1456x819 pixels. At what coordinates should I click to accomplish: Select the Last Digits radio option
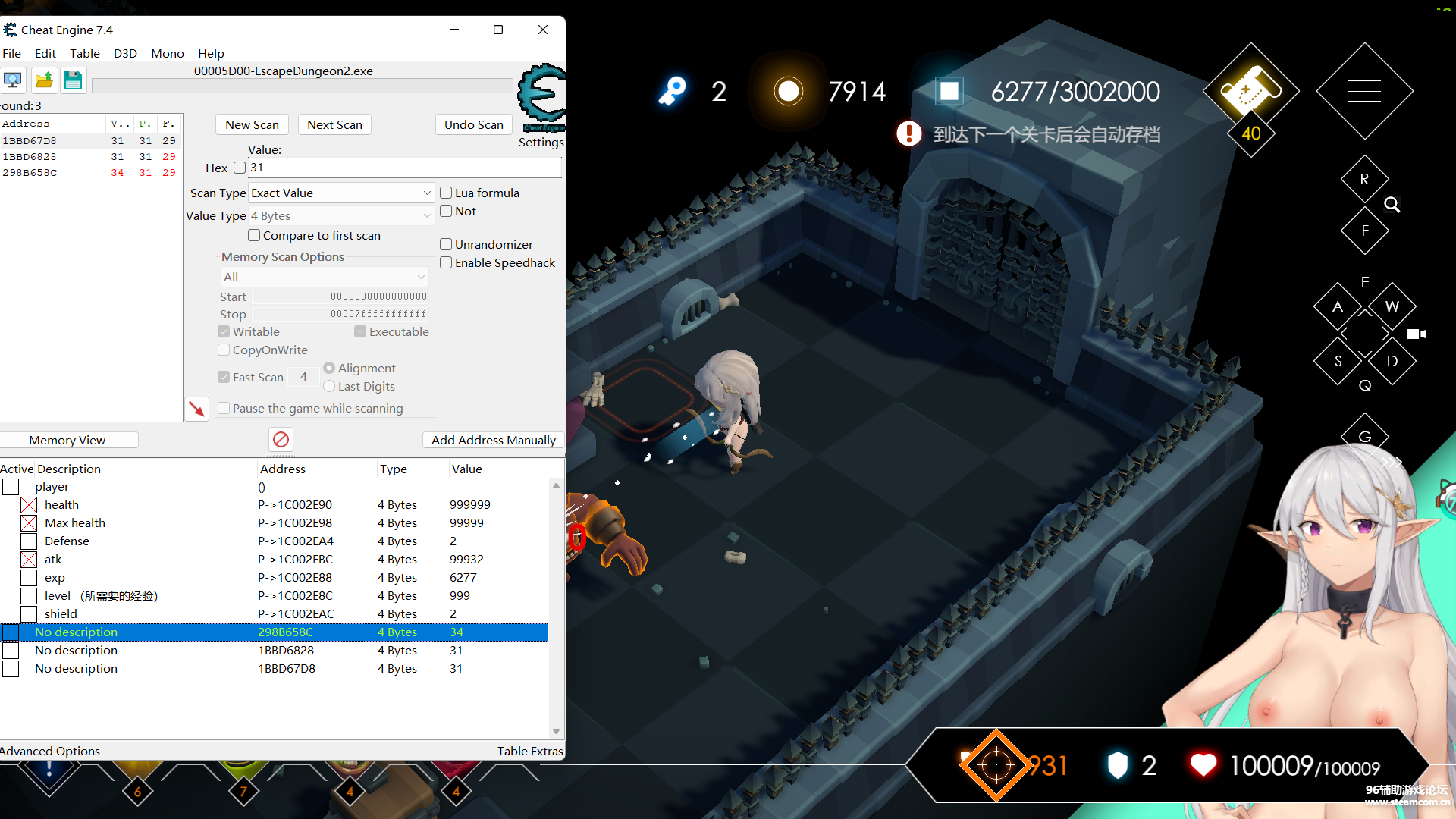(329, 387)
